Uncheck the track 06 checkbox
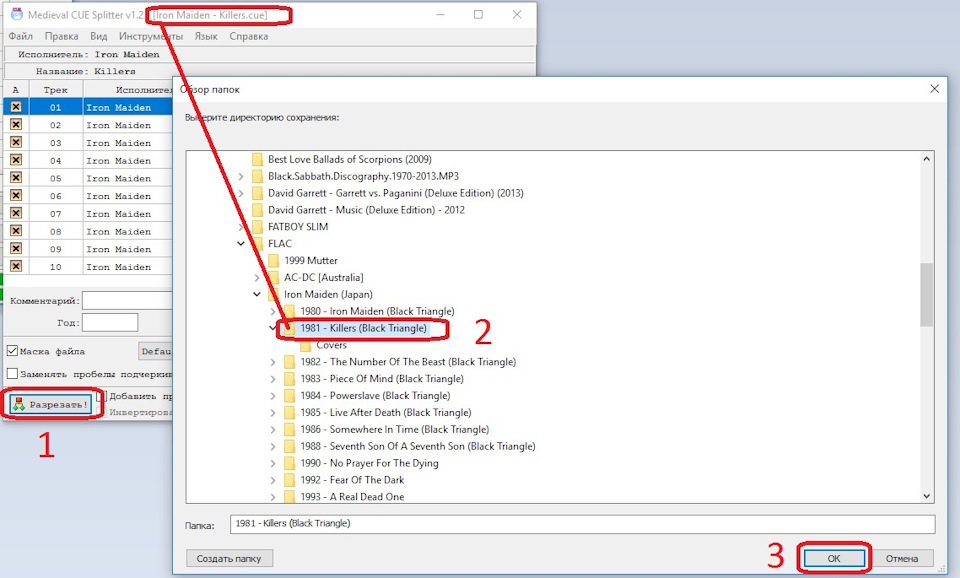Image resolution: width=960 pixels, height=578 pixels. point(16,196)
